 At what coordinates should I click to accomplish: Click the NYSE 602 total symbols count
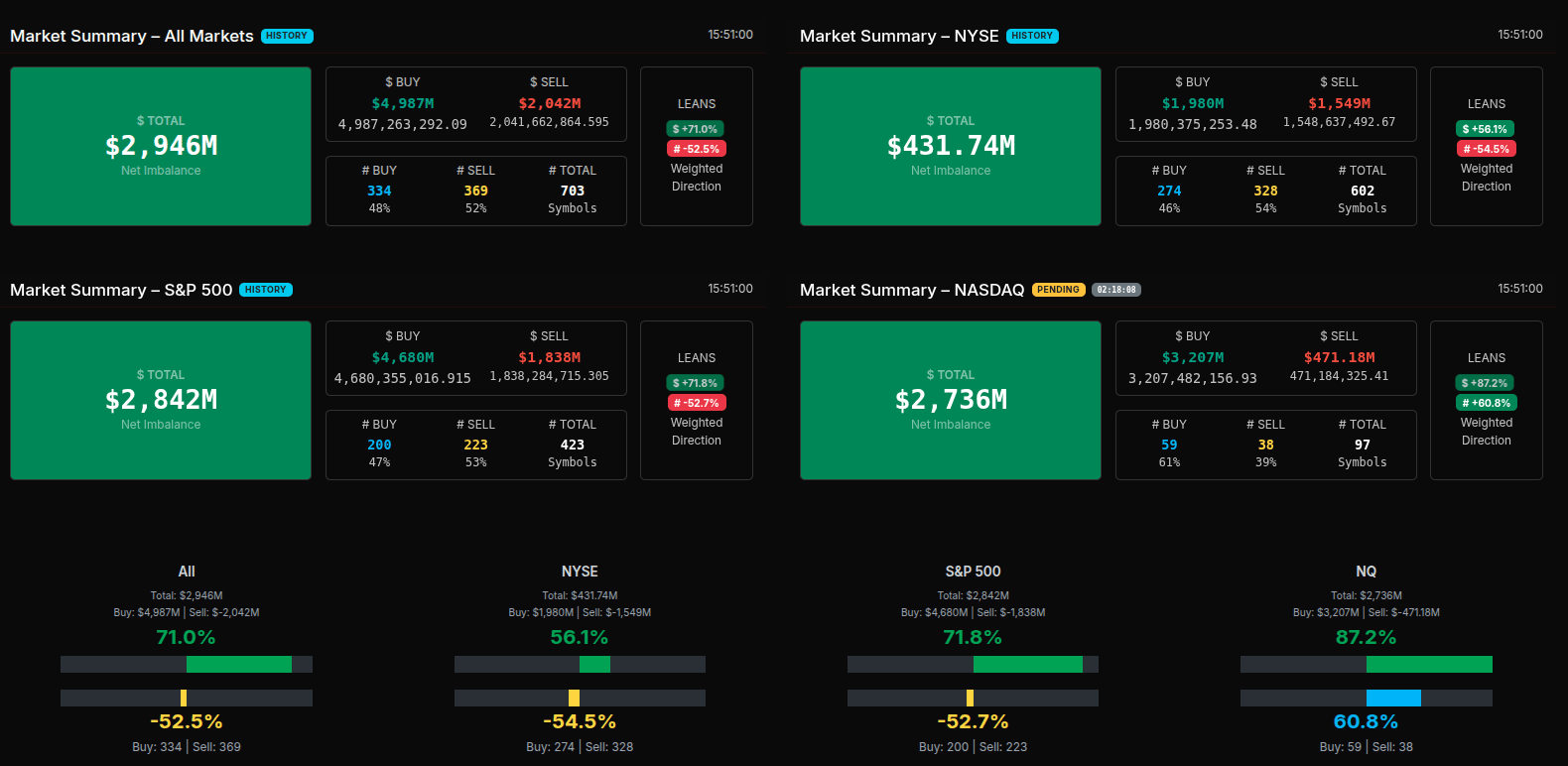pyautogui.click(x=1362, y=191)
